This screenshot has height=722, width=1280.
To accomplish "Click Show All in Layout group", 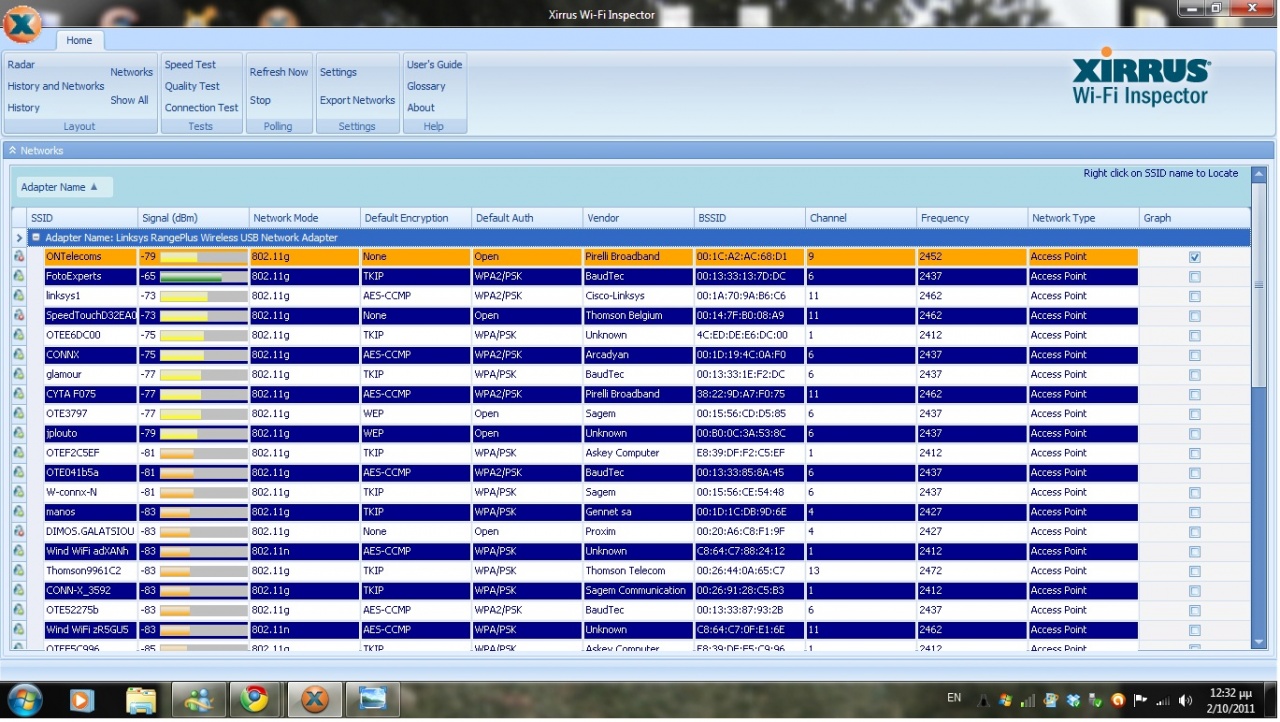I will point(129,100).
